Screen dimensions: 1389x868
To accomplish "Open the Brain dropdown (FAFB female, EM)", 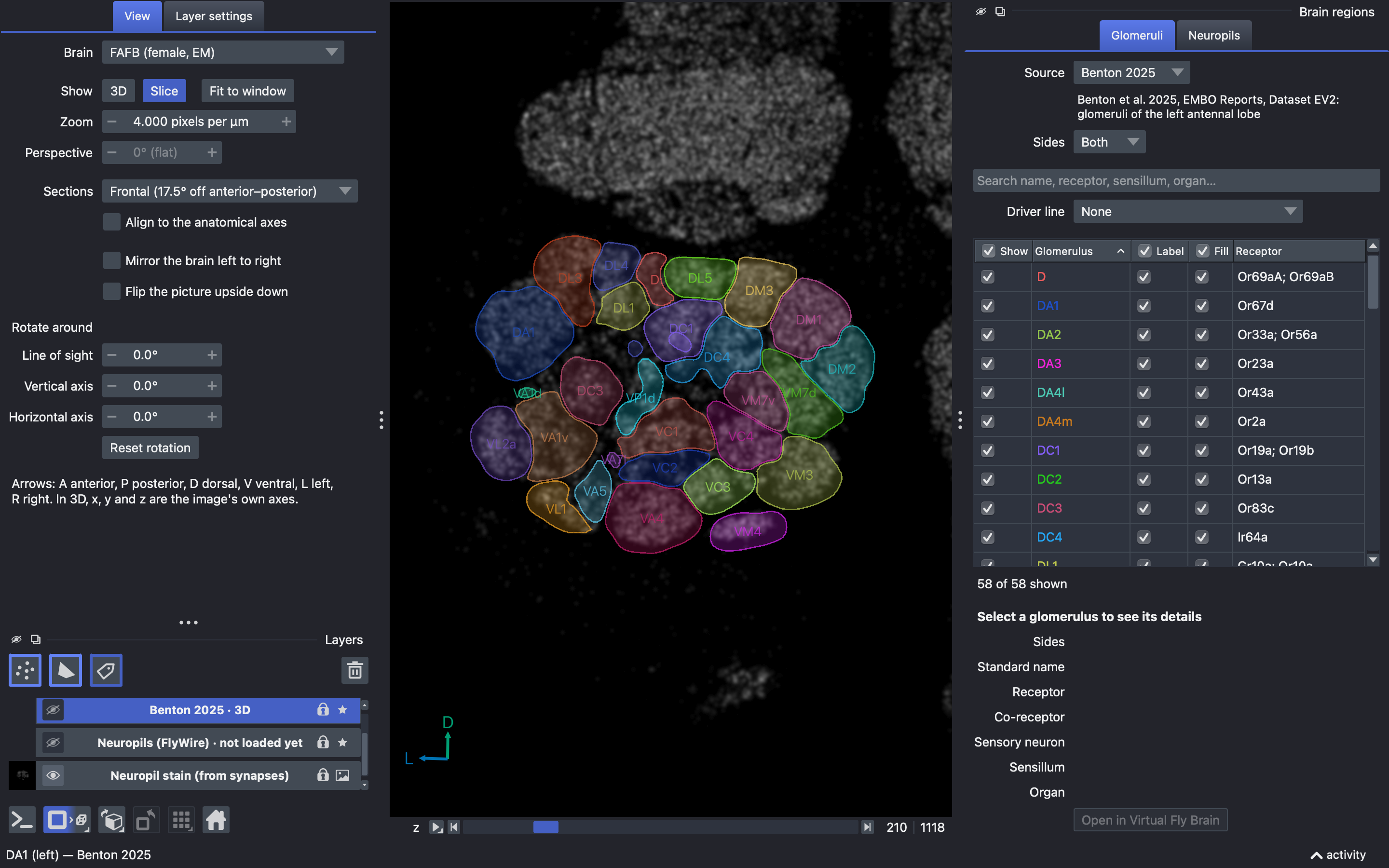I will pos(223,52).
